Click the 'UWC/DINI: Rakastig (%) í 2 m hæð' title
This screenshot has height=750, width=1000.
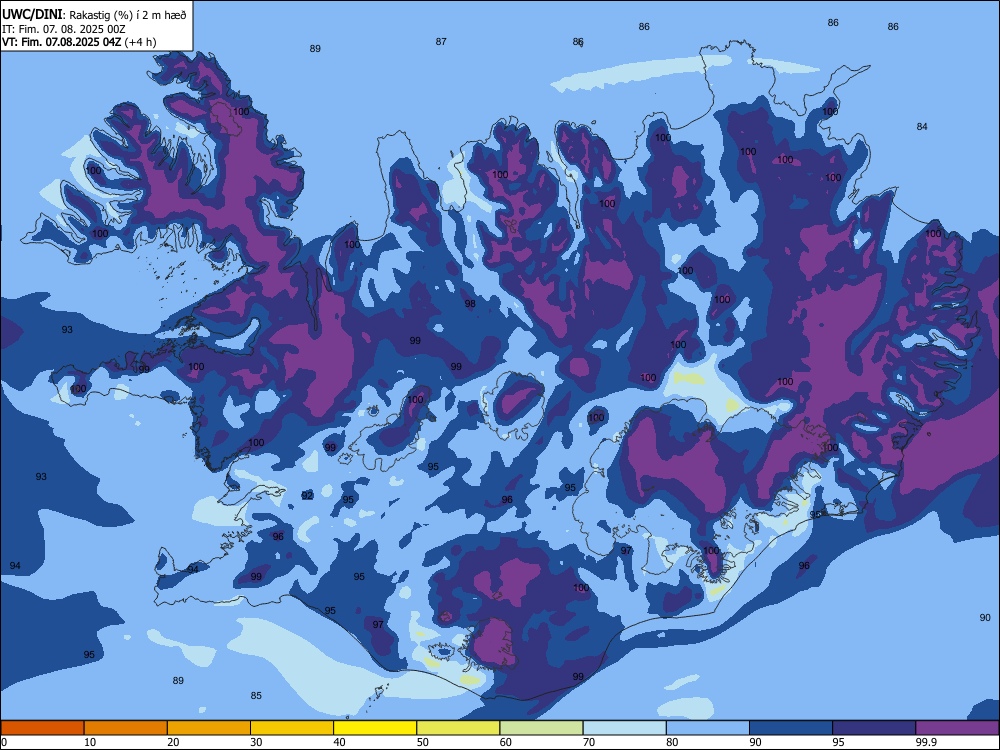pyautogui.click(x=94, y=15)
